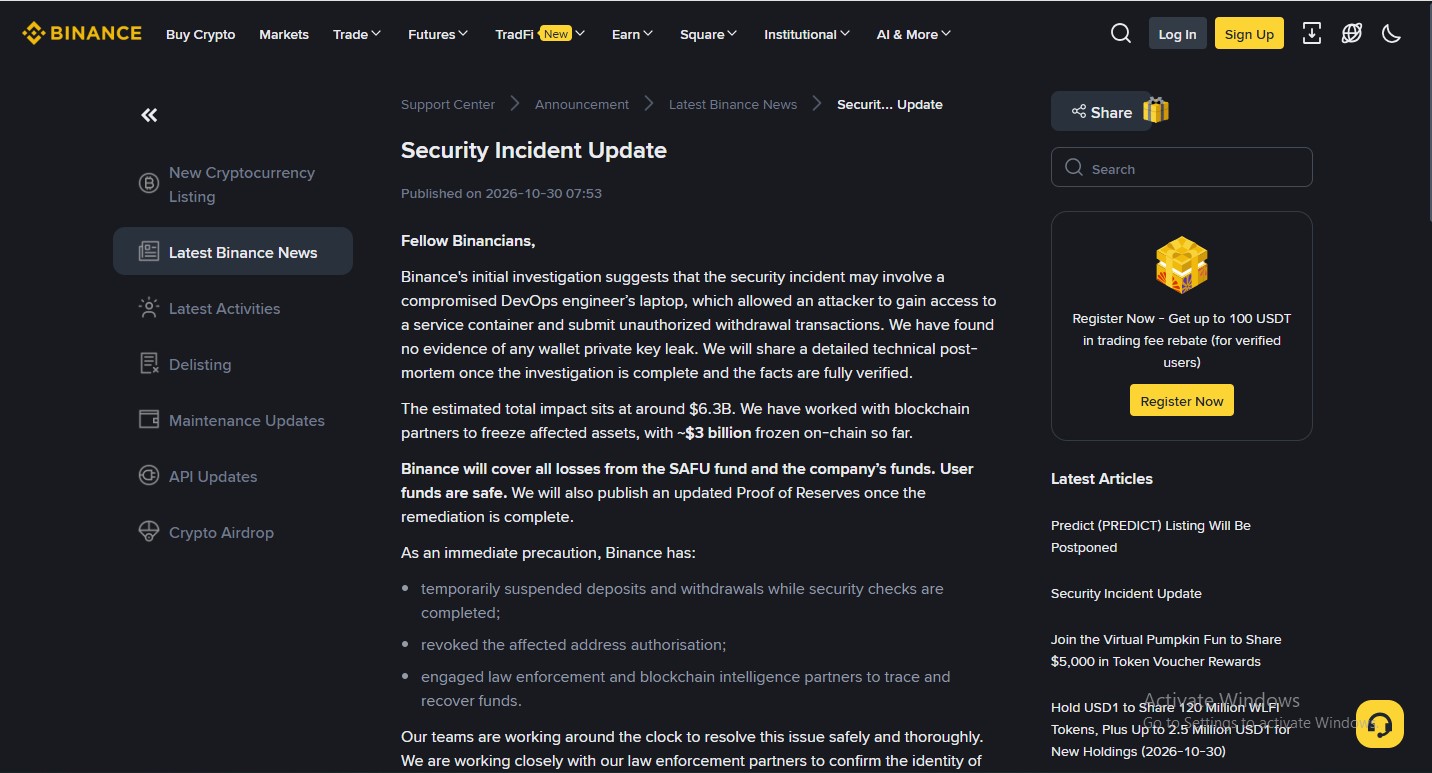Click the Maintenance Updates wallet icon
This screenshot has width=1432, height=773.
click(149, 419)
